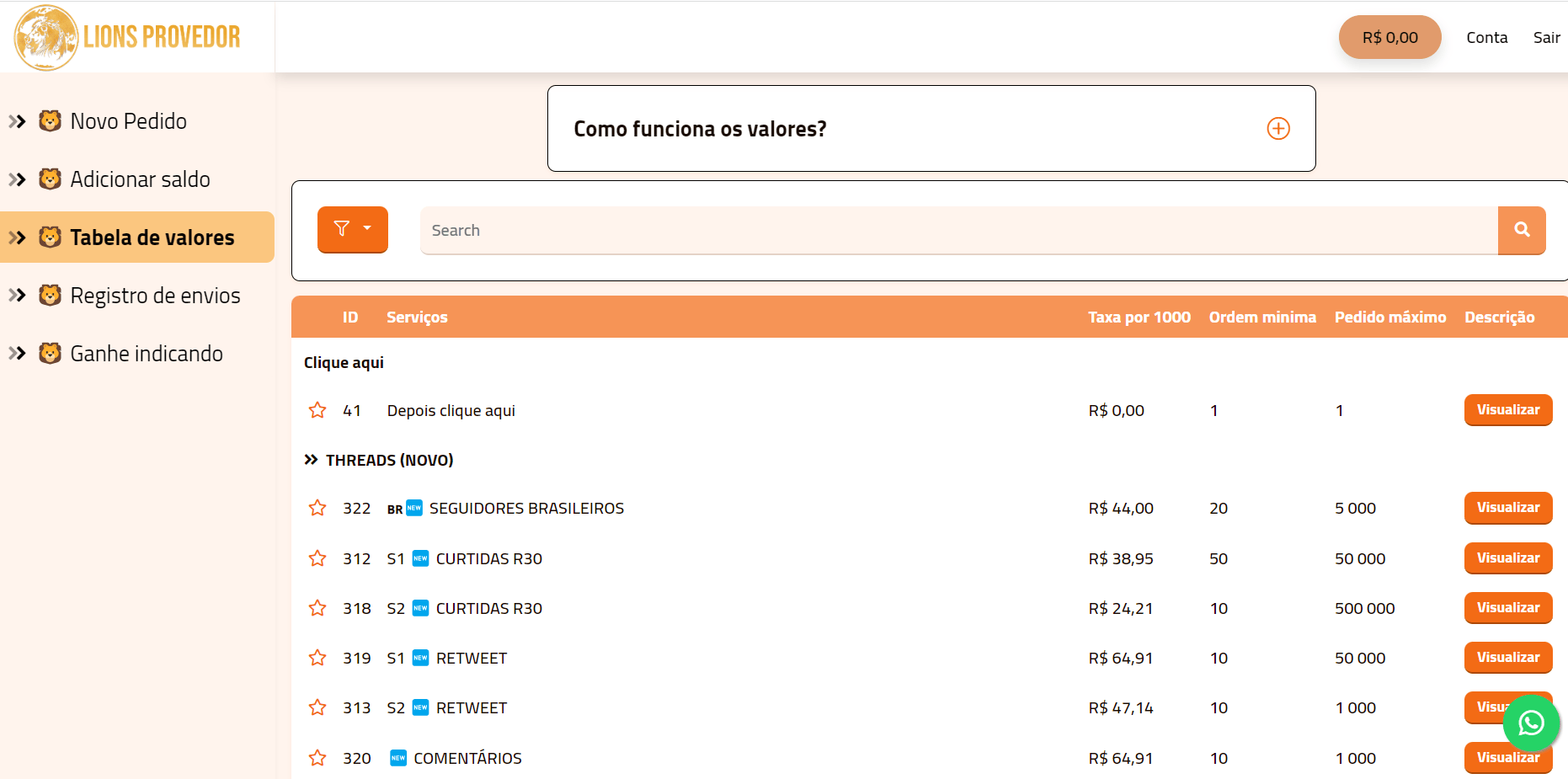Open Tabela de valores menu item
Image resolution: width=1568 pixels, height=779 pixels.
[152, 237]
